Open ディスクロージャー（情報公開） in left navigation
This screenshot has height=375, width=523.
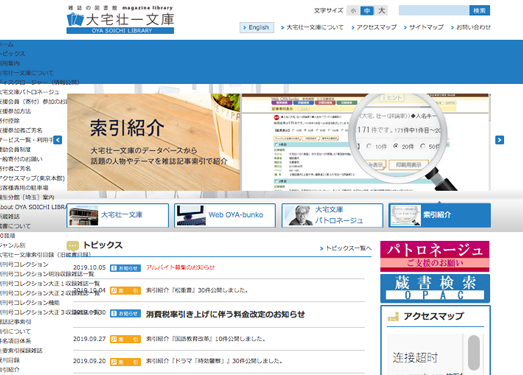(39, 82)
